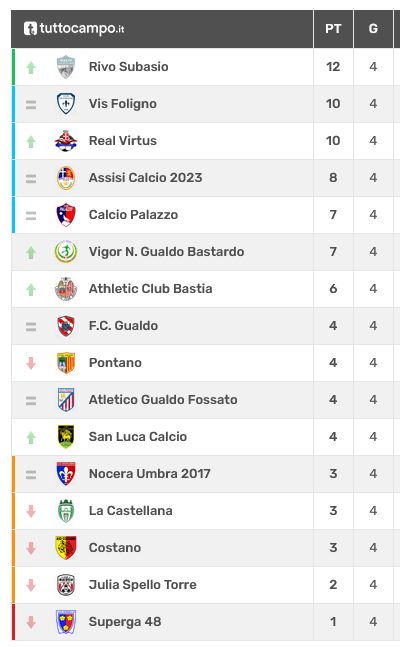400x647 pixels.
Task: Click the Costano yellow-red shield
Action: (66, 548)
